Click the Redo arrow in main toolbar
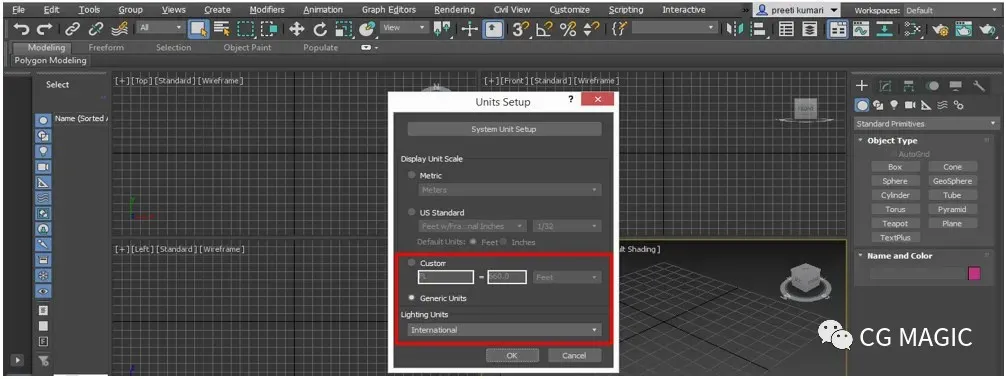The height and width of the screenshot is (379, 1006). click(x=44, y=29)
